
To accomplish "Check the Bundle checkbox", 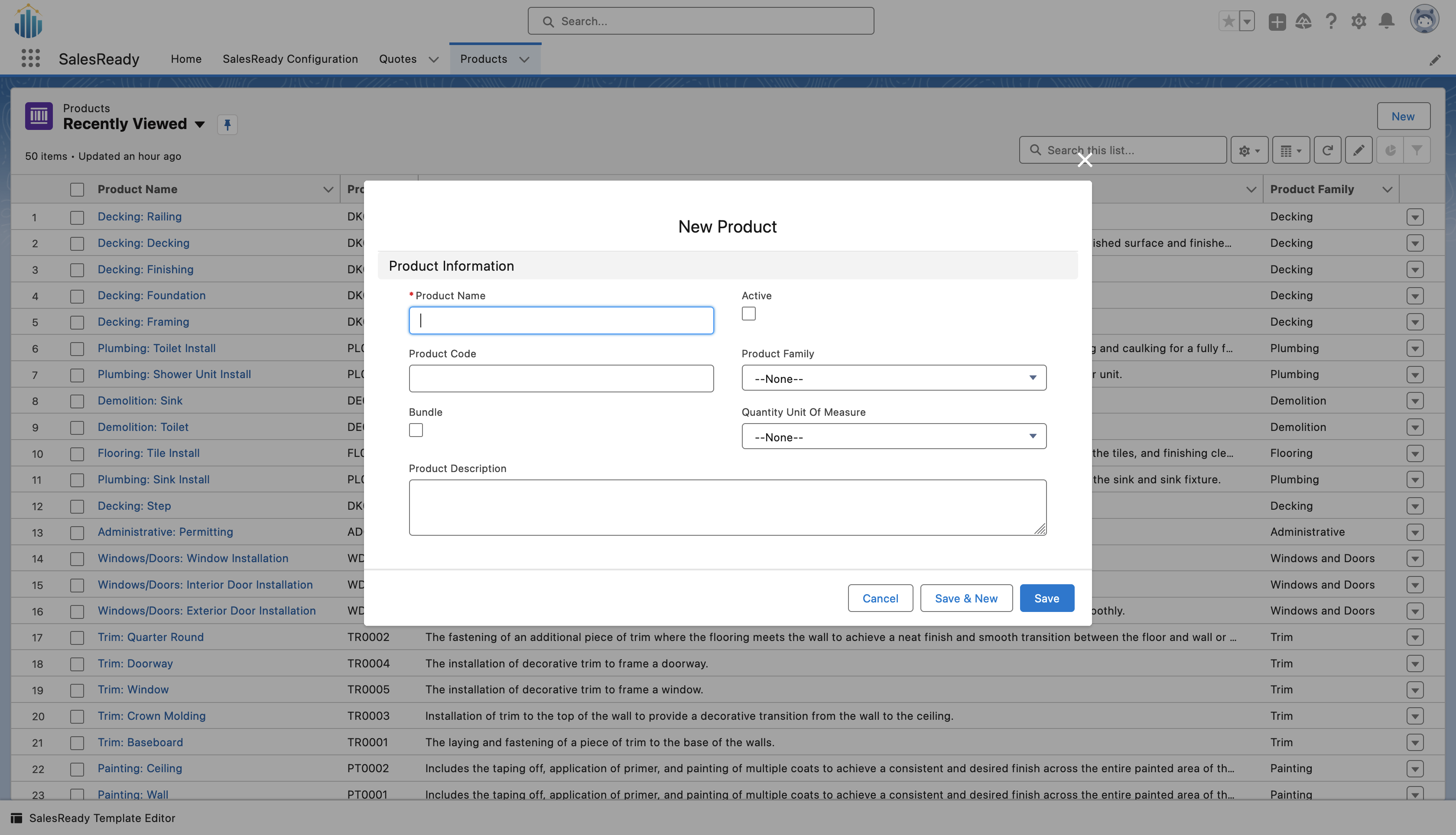I will (416, 430).
